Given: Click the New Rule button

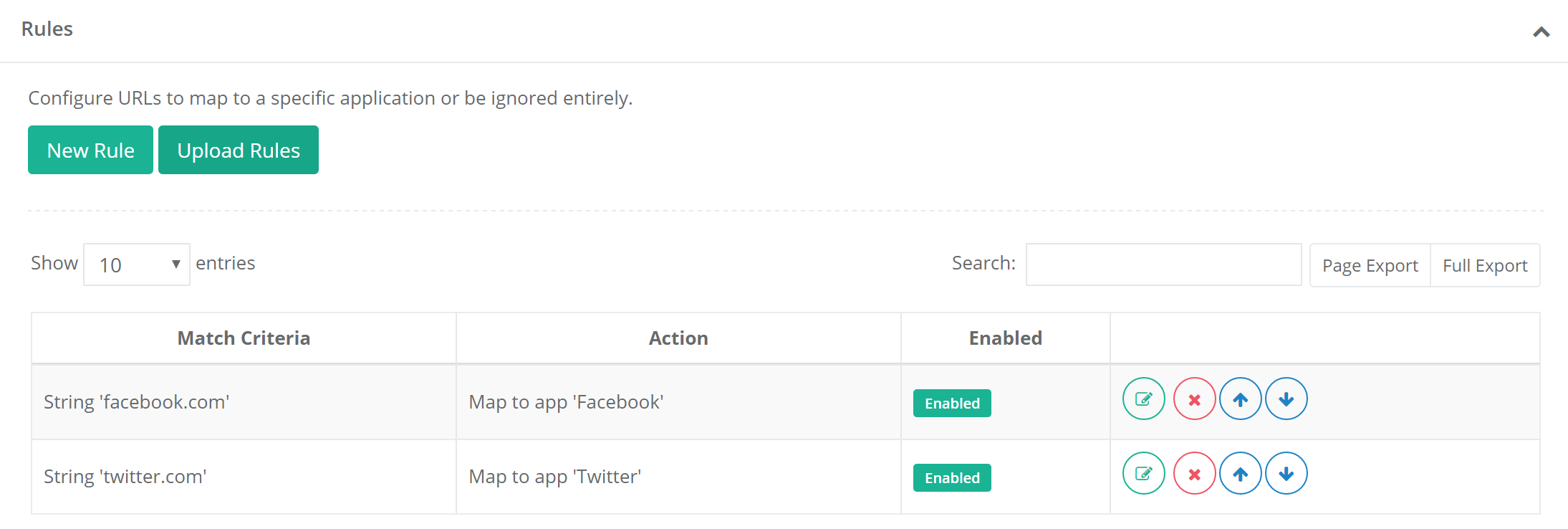Looking at the screenshot, I should tap(90, 151).
